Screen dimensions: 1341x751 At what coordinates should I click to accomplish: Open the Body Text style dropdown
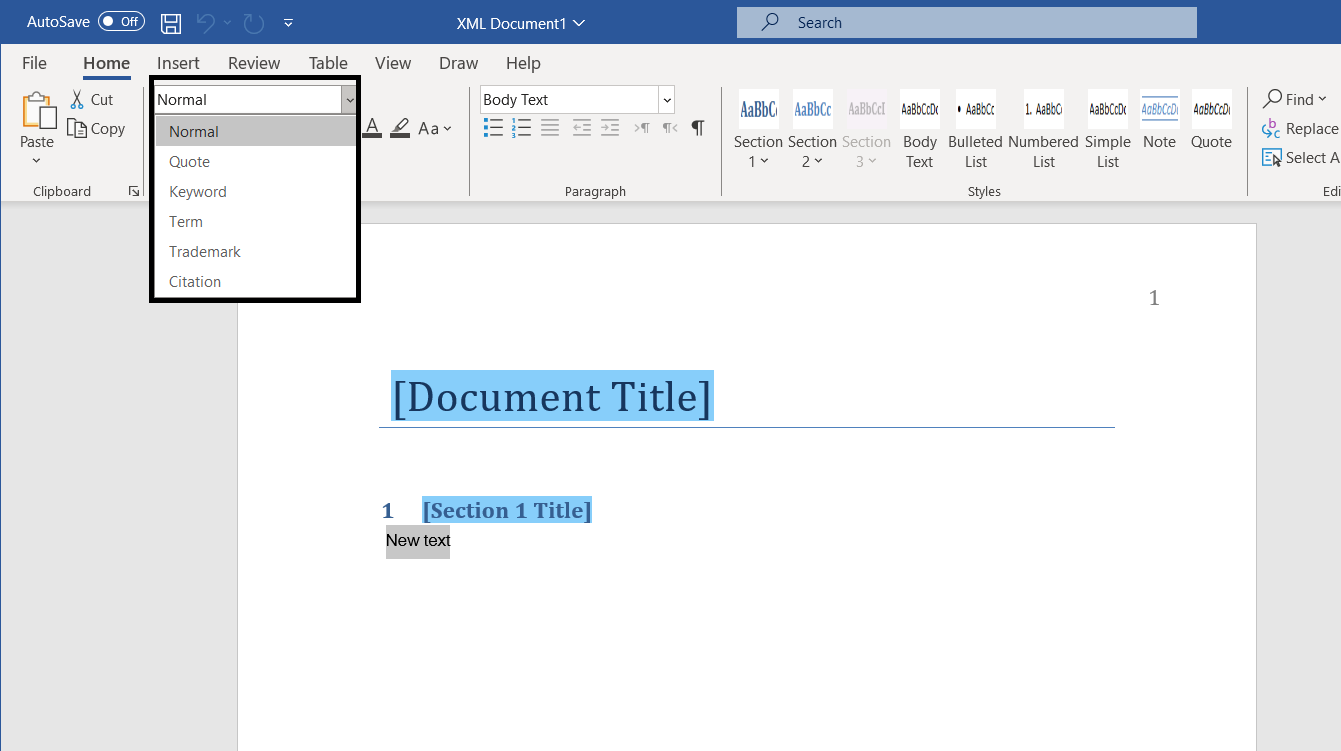(666, 99)
